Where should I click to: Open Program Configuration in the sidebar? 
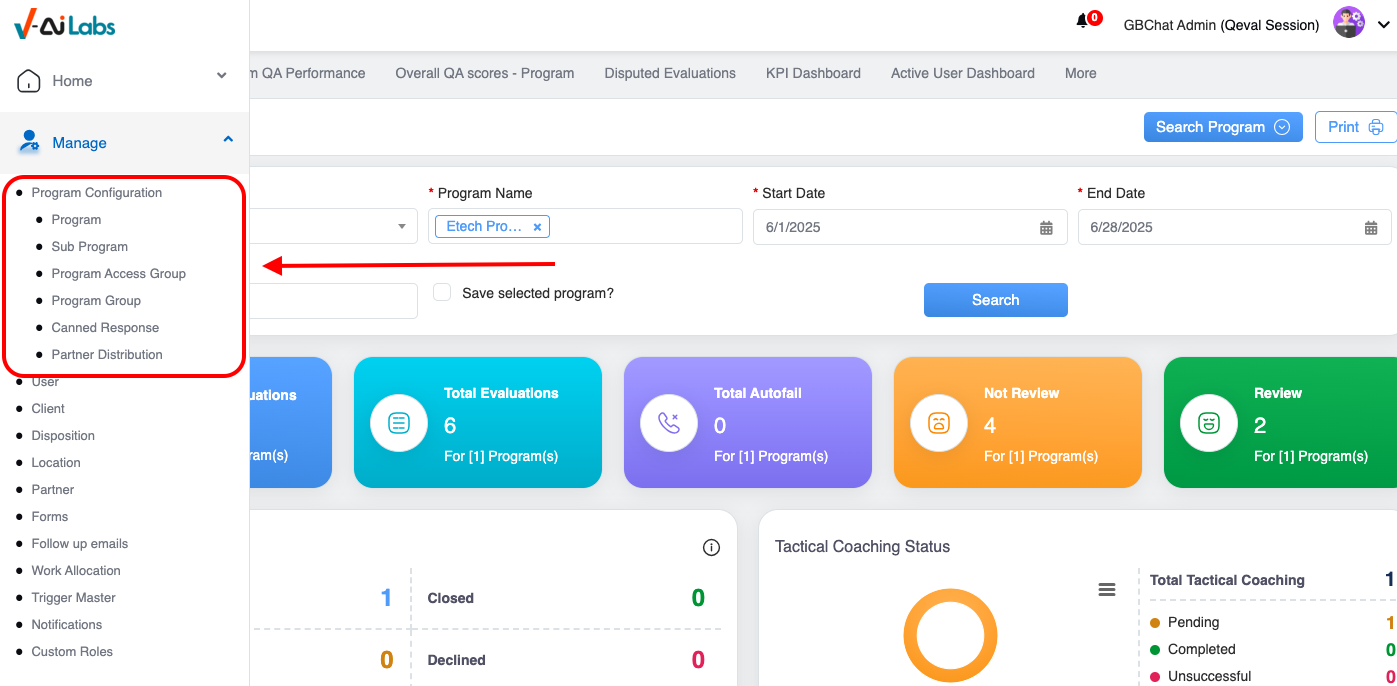click(x=97, y=193)
